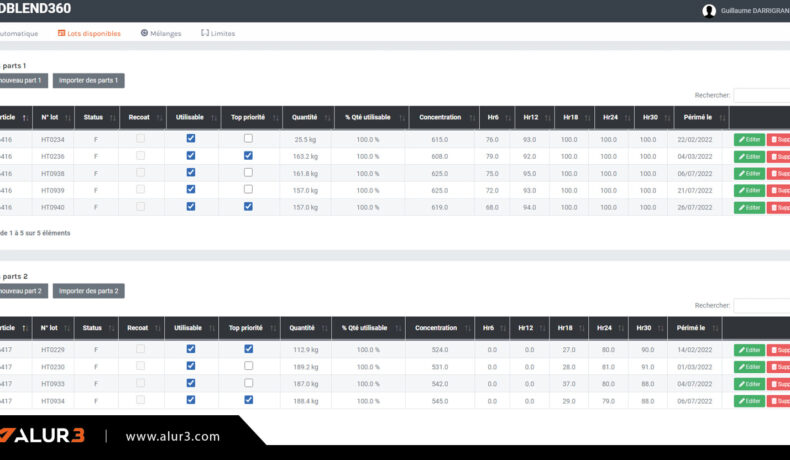This screenshot has width=790, height=460.
Task: Edit lot HT0940 with Editer button
Action: point(749,208)
